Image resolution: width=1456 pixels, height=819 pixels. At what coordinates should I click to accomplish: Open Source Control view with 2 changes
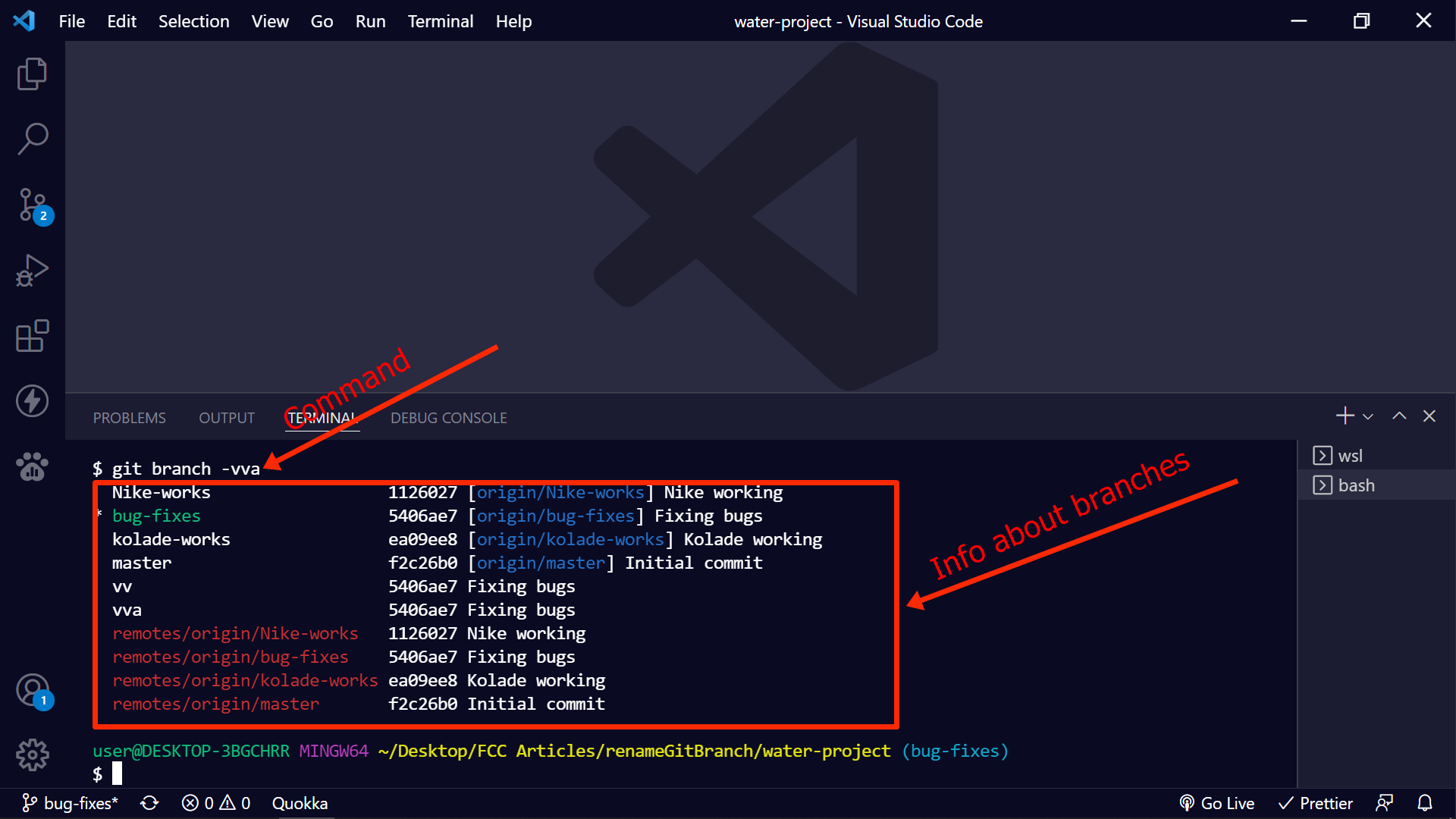34,206
